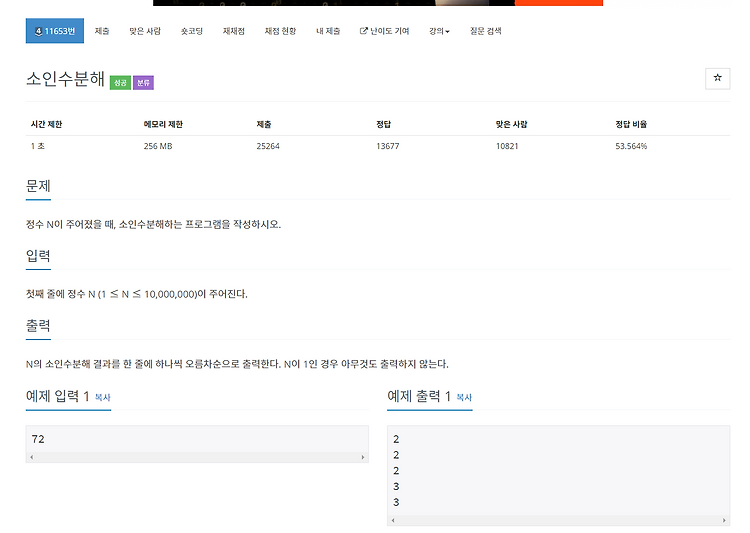Expand the 강의 dropdown menu
Image resolution: width=750 pixels, height=533 pixels.
[439, 31]
